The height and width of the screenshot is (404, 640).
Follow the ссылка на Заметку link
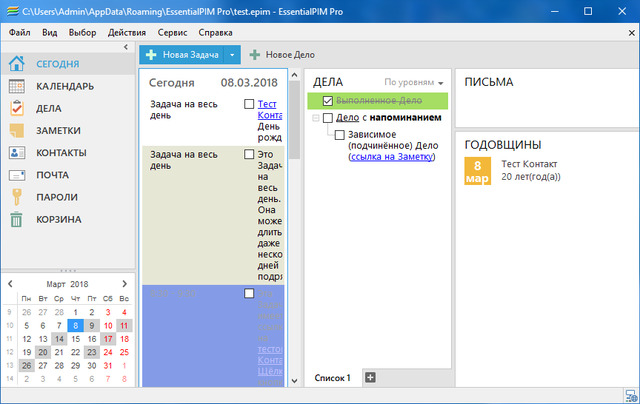point(391,157)
